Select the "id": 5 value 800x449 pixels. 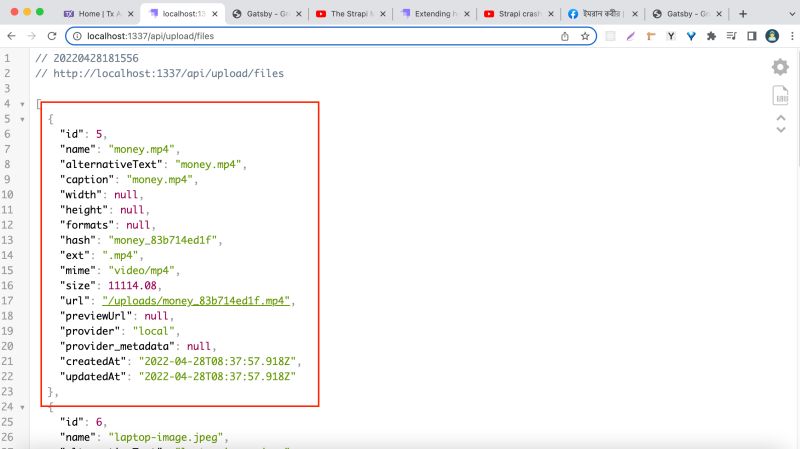coord(99,134)
